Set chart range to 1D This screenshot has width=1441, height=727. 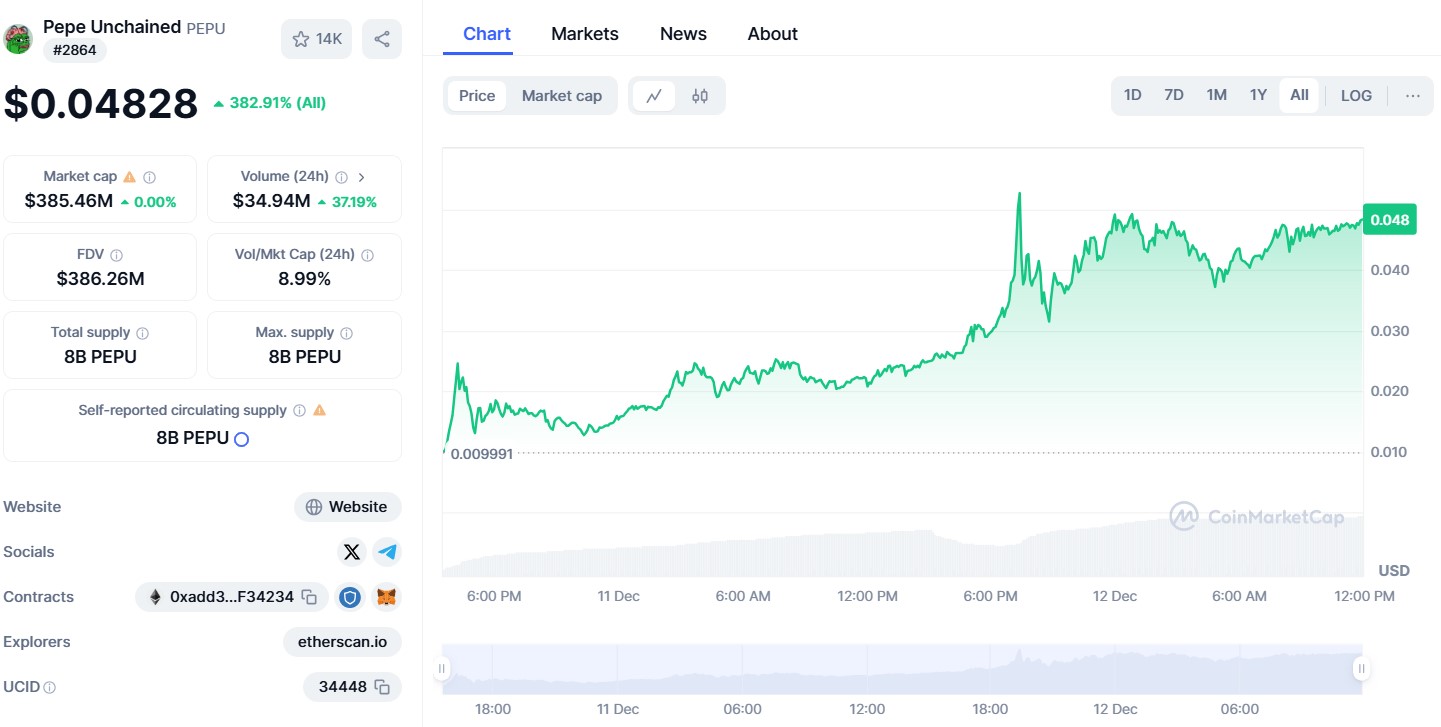1132,96
